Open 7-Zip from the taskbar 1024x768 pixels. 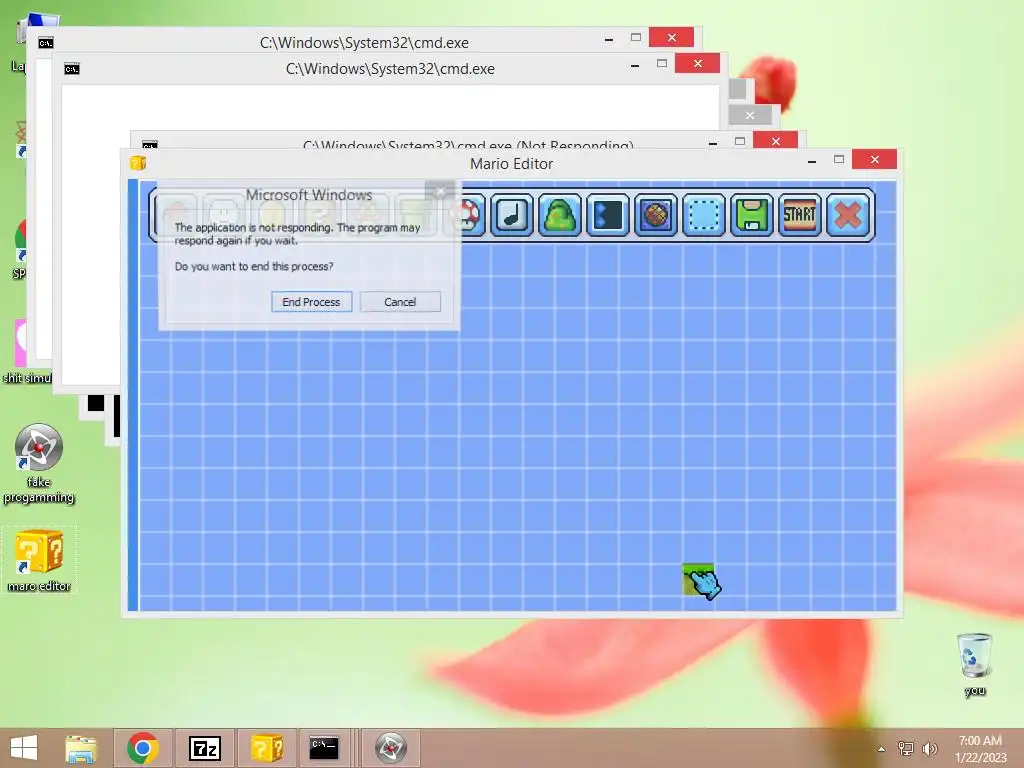[204, 748]
